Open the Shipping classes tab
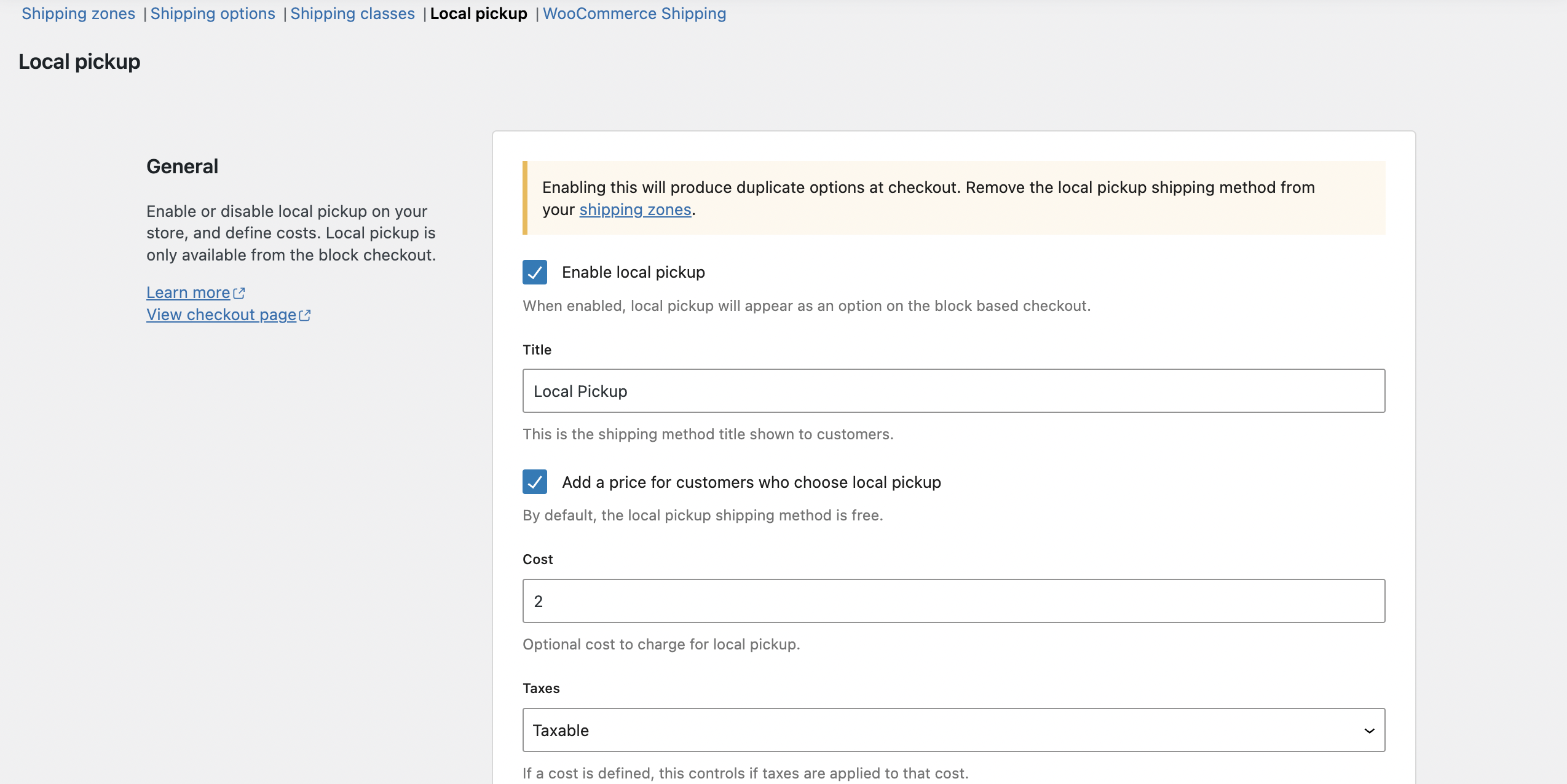This screenshot has height=784, width=1567. coord(353,14)
